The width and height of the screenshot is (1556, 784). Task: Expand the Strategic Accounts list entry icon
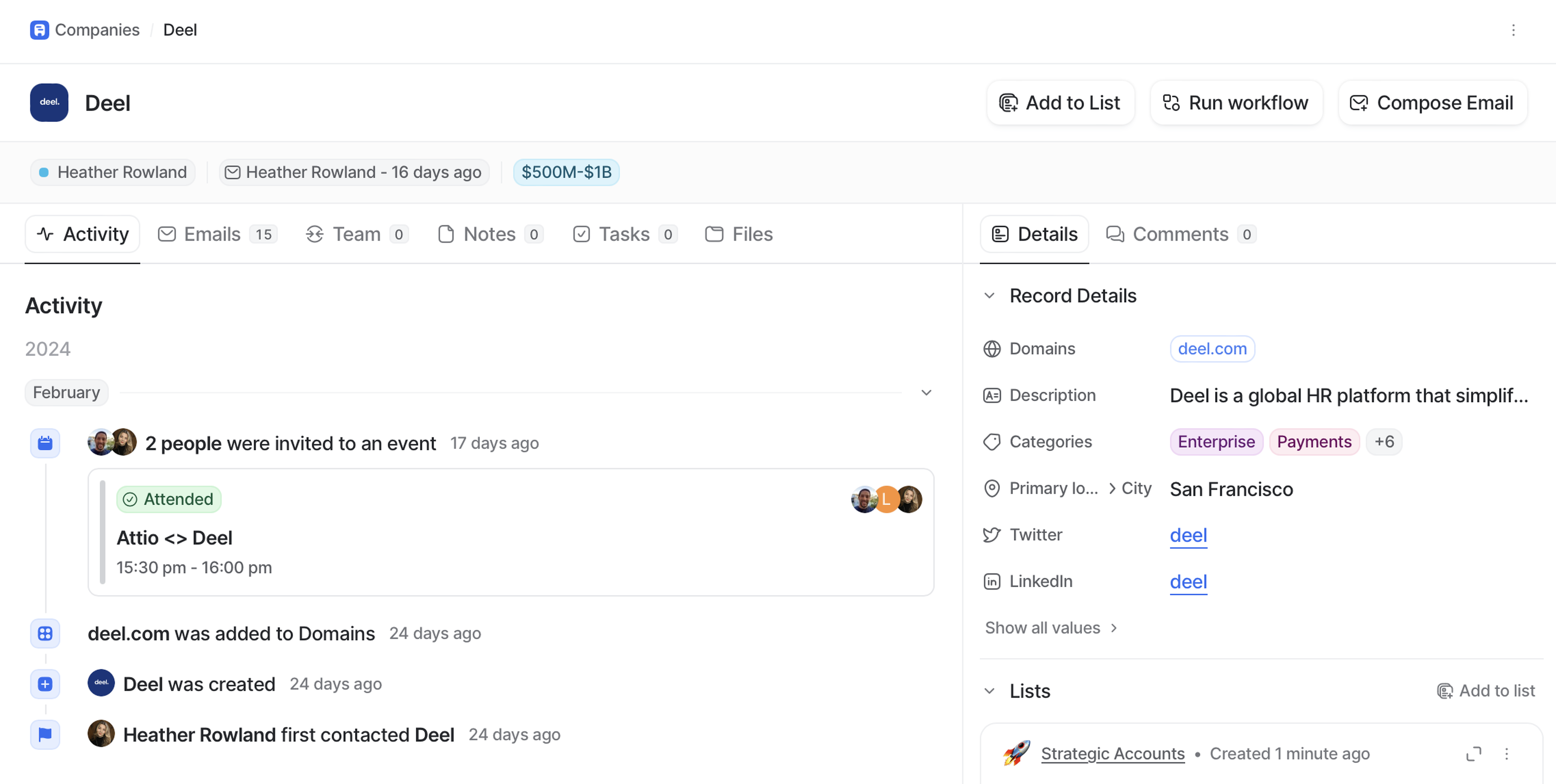[1473, 754]
